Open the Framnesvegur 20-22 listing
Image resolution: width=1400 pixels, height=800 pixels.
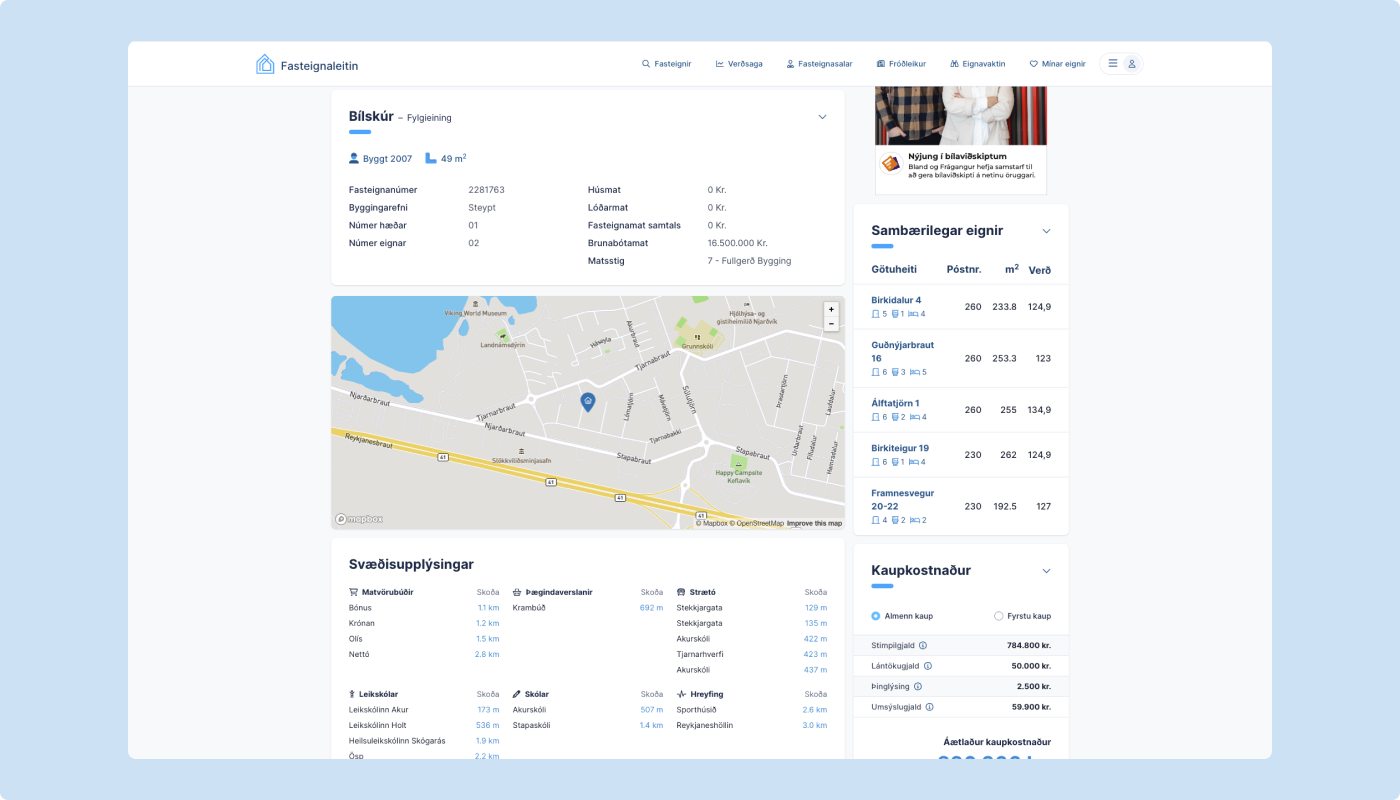[903, 500]
